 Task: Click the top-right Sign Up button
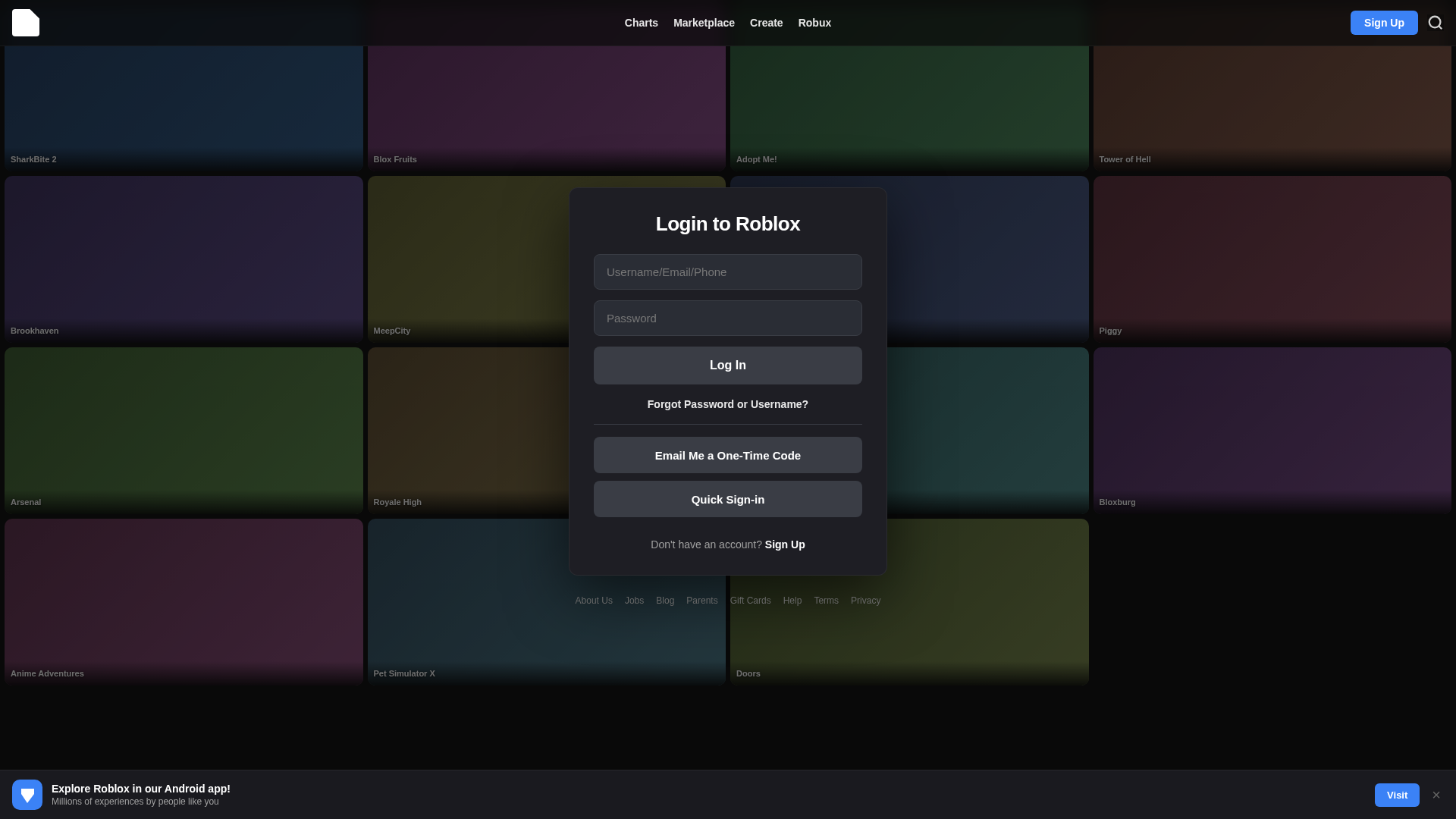[1384, 23]
